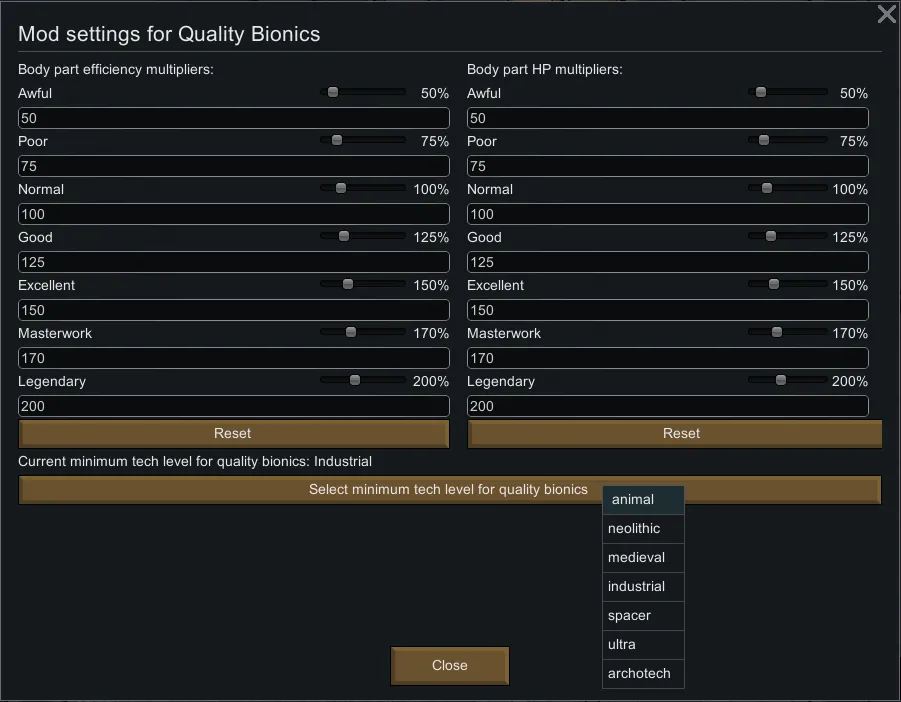Pick medieval tech level
This screenshot has width=901, height=702.
643,558
